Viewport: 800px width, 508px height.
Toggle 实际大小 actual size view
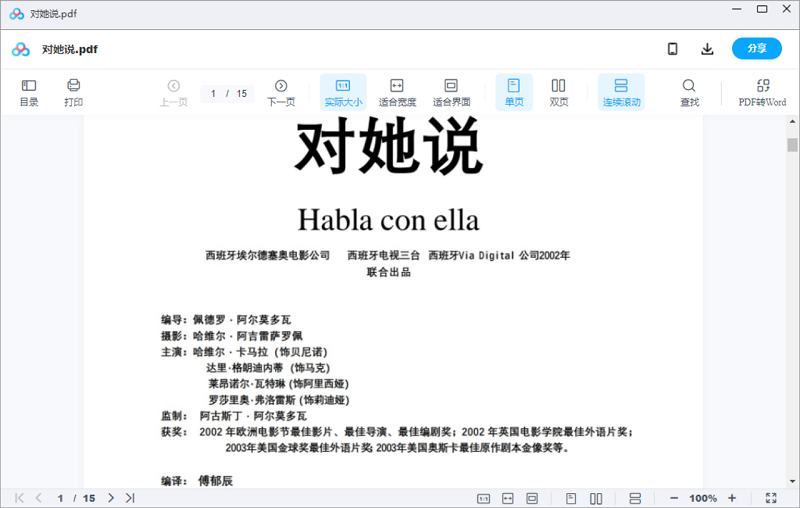pyautogui.click(x=343, y=92)
